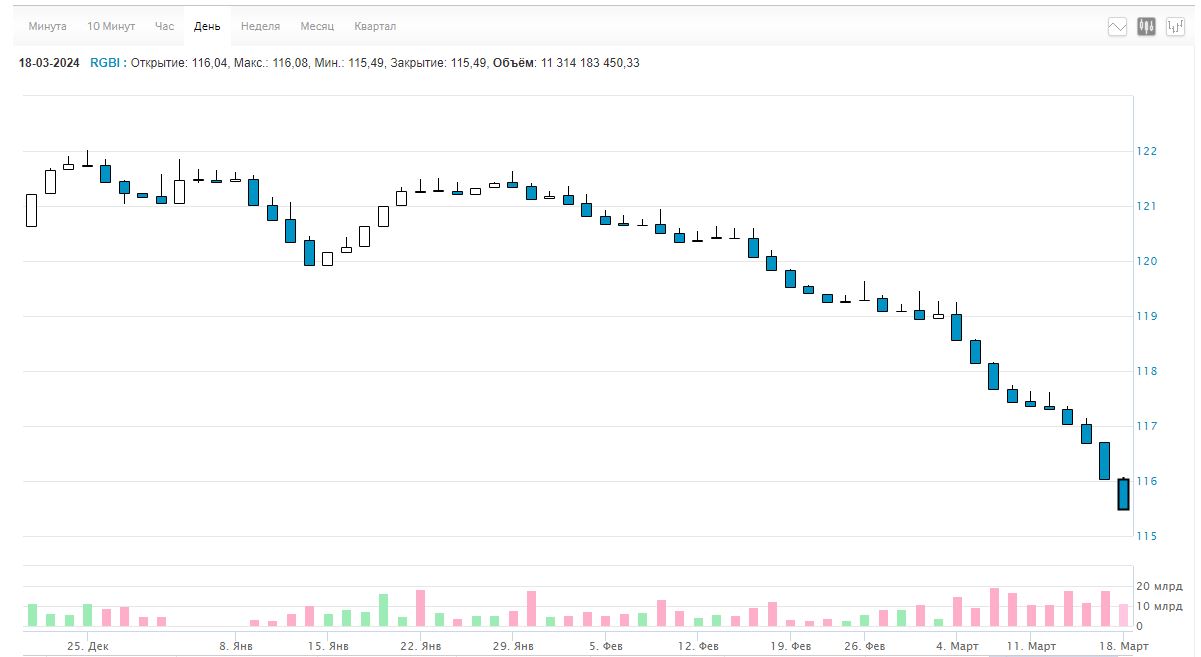Click the 118 price axis label

coord(1147,371)
